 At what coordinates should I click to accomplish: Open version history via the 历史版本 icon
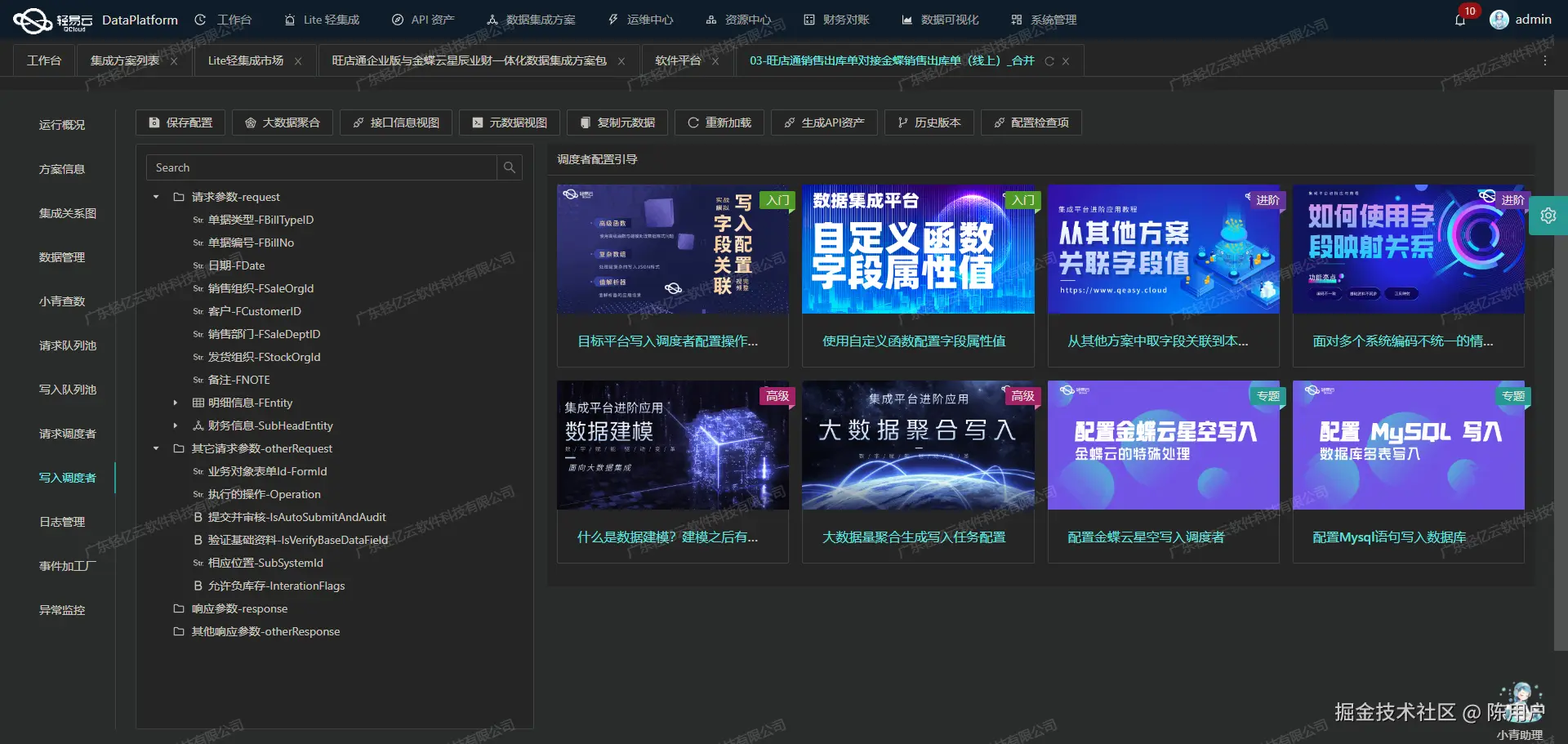point(901,123)
